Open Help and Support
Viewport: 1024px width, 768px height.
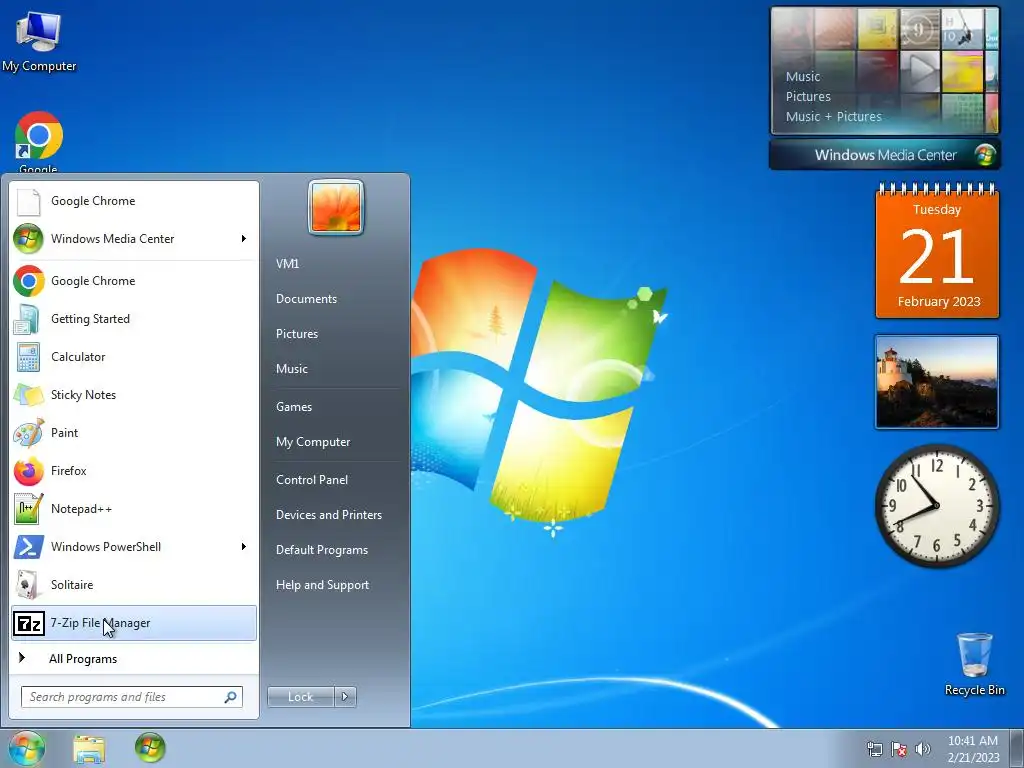tap(322, 585)
